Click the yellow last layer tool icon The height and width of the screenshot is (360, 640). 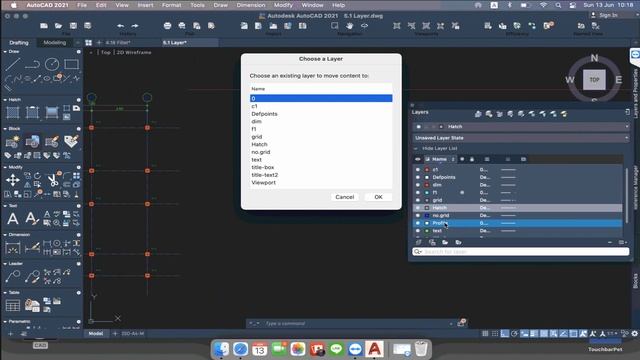(564, 114)
